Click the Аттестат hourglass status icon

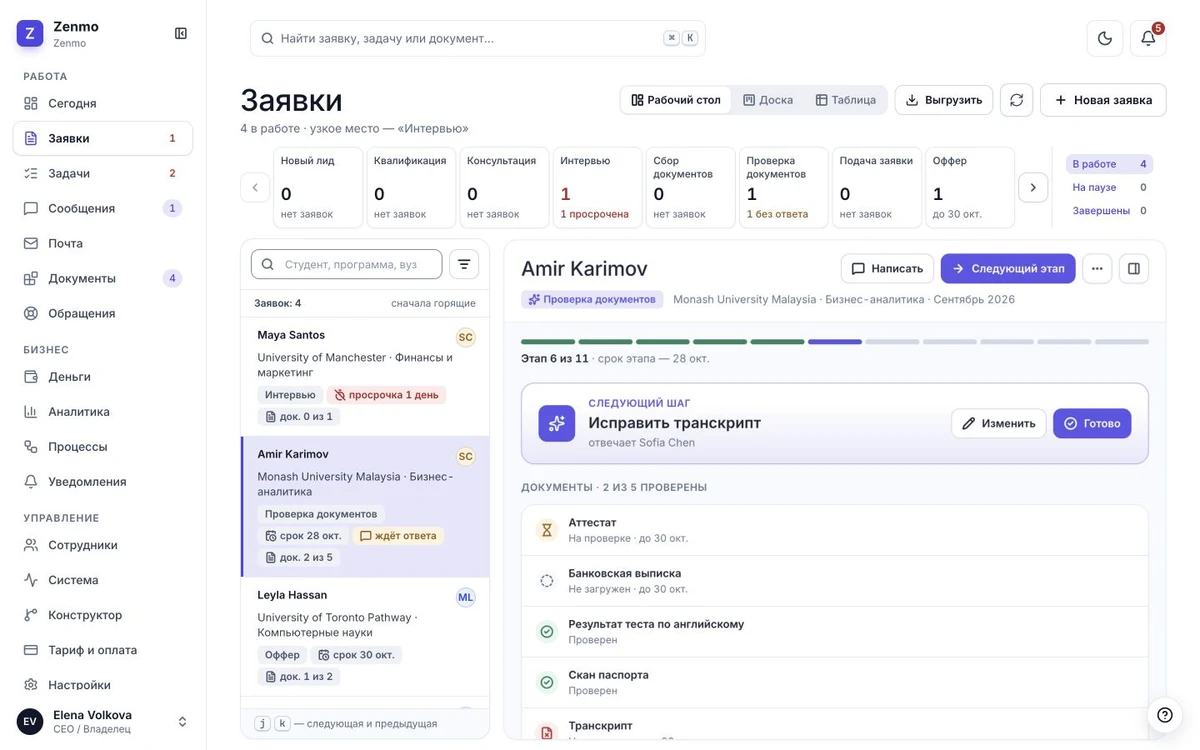point(547,530)
